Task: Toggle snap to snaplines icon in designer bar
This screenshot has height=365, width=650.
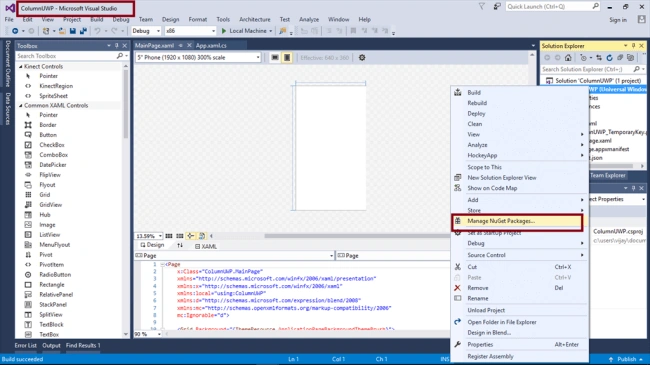Action: pos(191,236)
